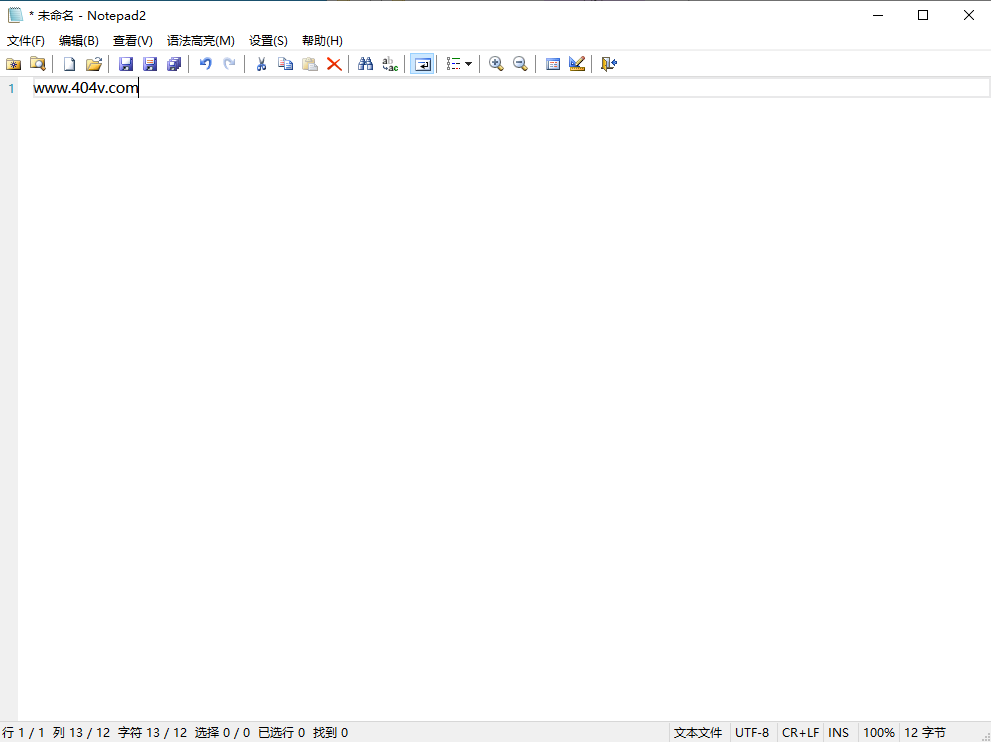Open the 文件(F) menu
This screenshot has height=742, width=991.
(25, 41)
